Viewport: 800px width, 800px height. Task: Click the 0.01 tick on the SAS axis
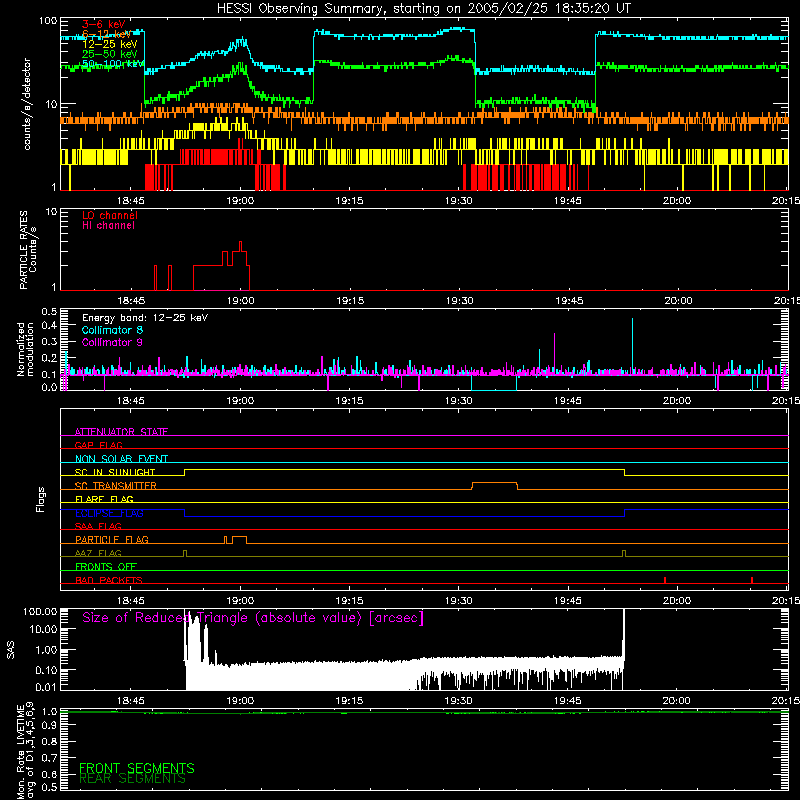click(46, 687)
